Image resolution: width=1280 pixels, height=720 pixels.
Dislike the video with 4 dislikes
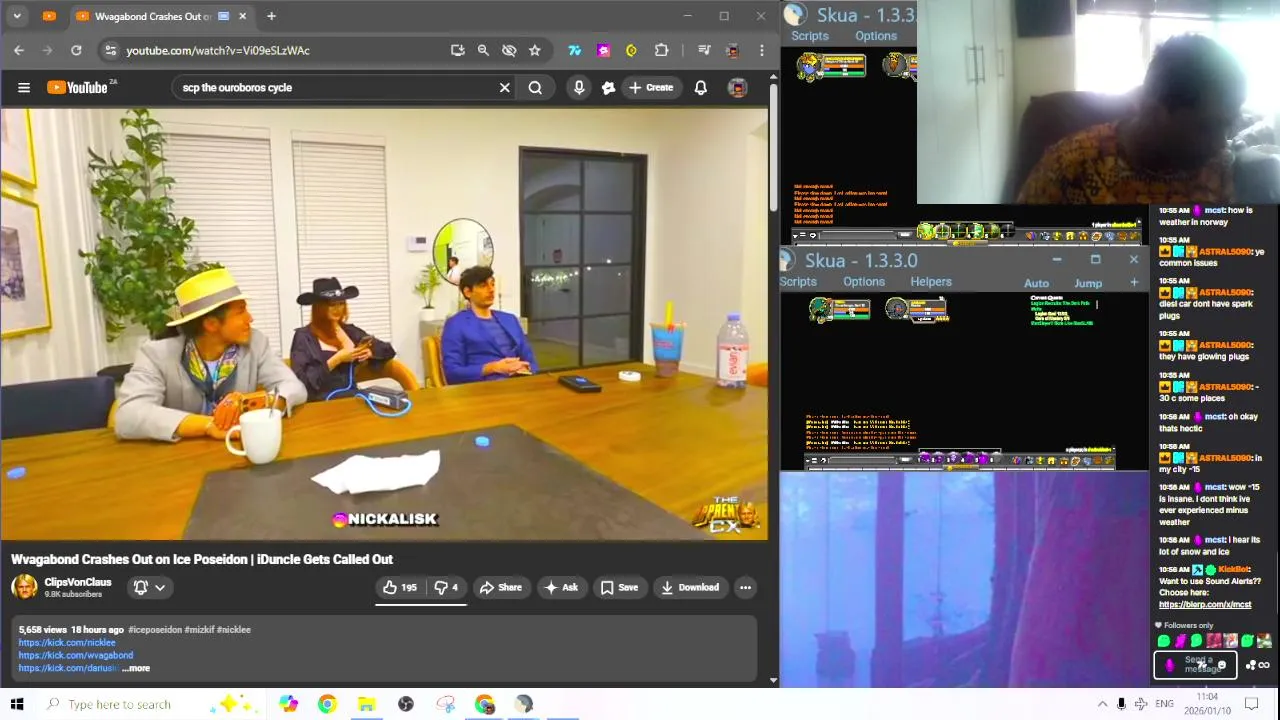[446, 588]
